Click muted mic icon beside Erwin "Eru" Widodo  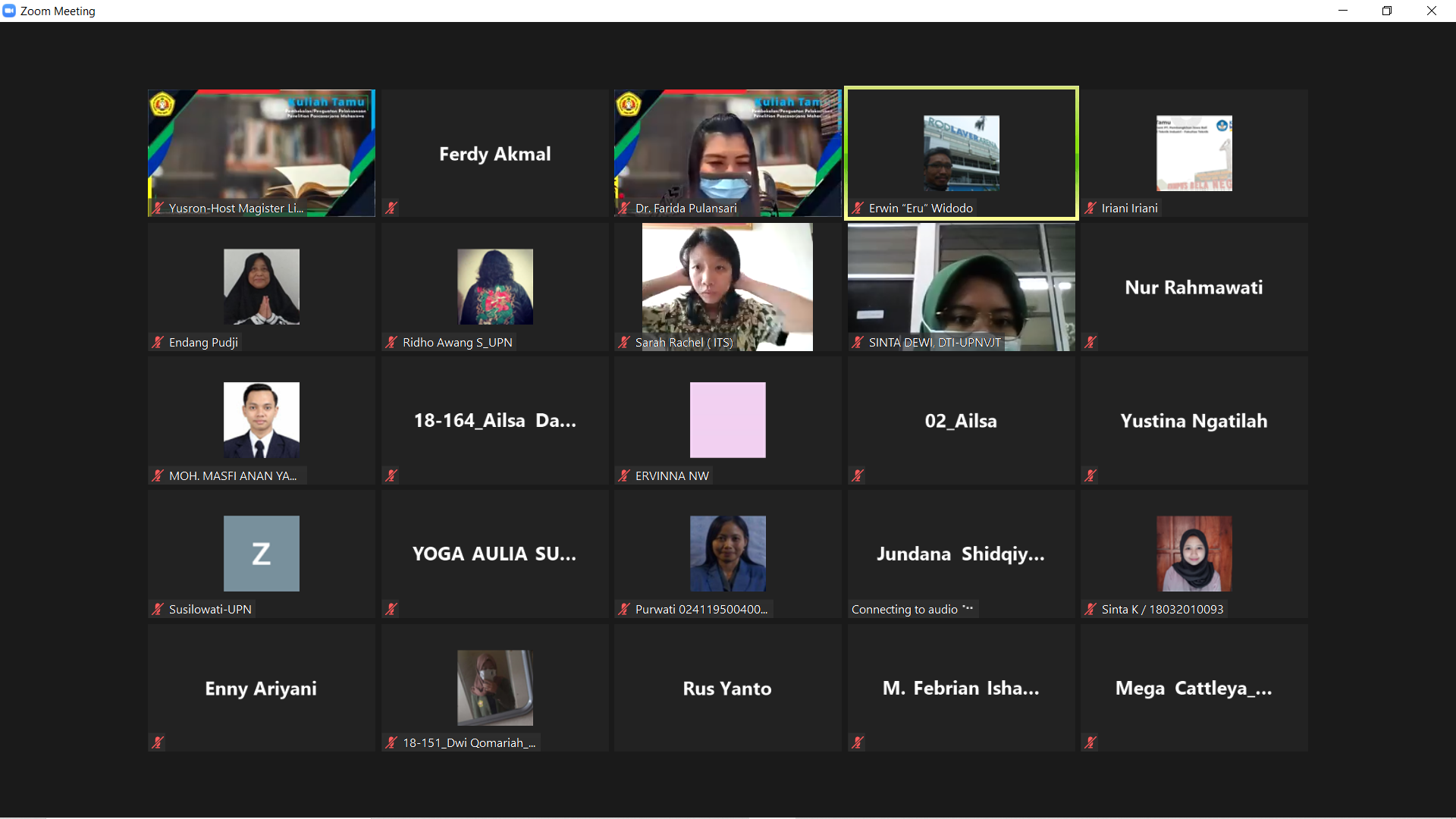858,208
